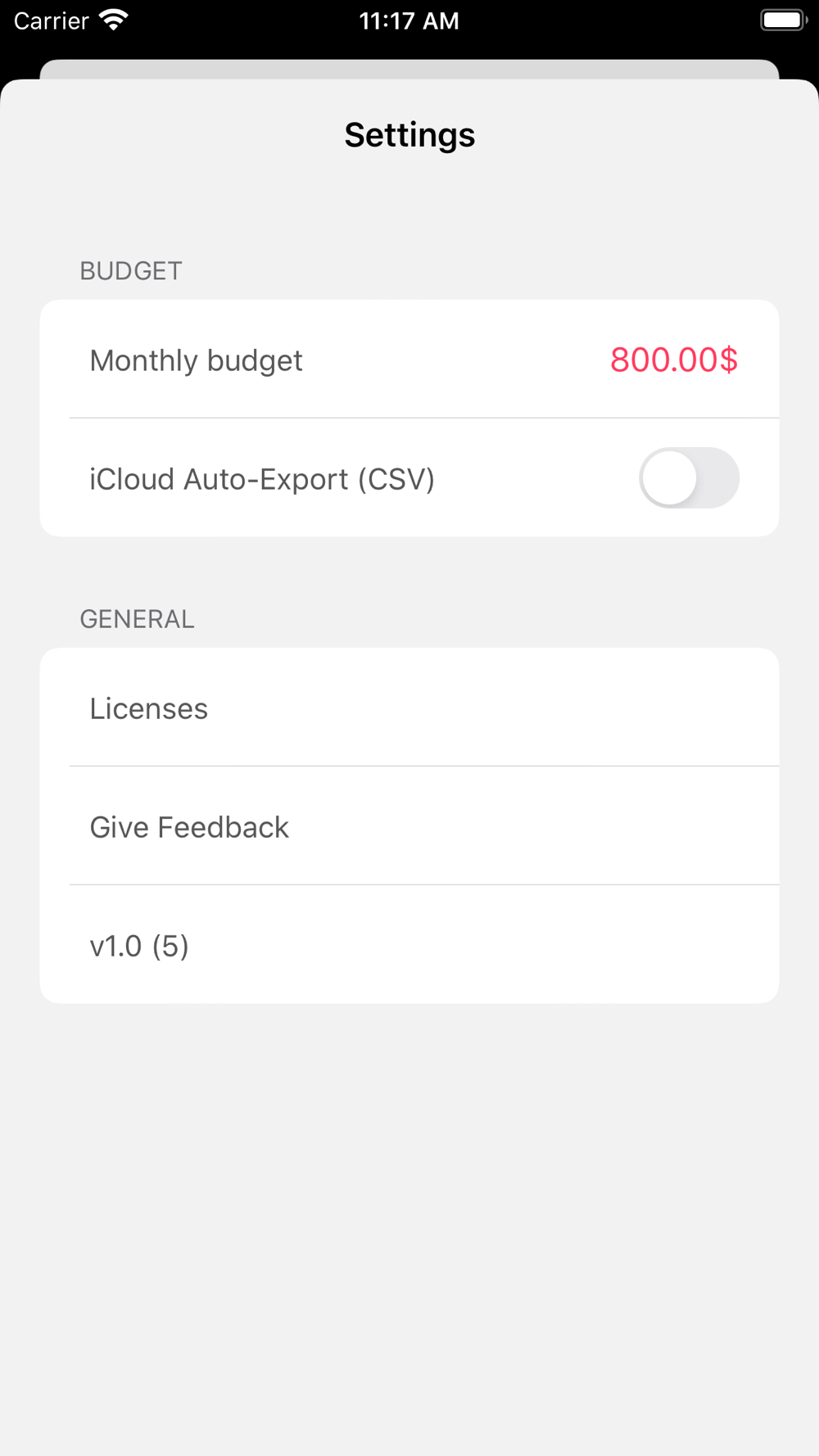Tap the 800.00$ budget amount
The image size is (819, 1456).
674,359
